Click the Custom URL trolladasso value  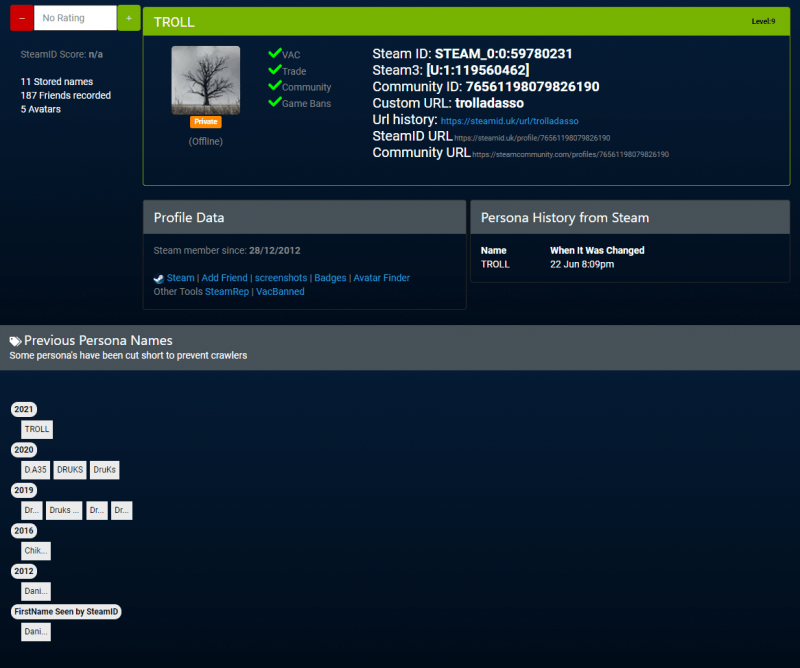click(x=489, y=103)
